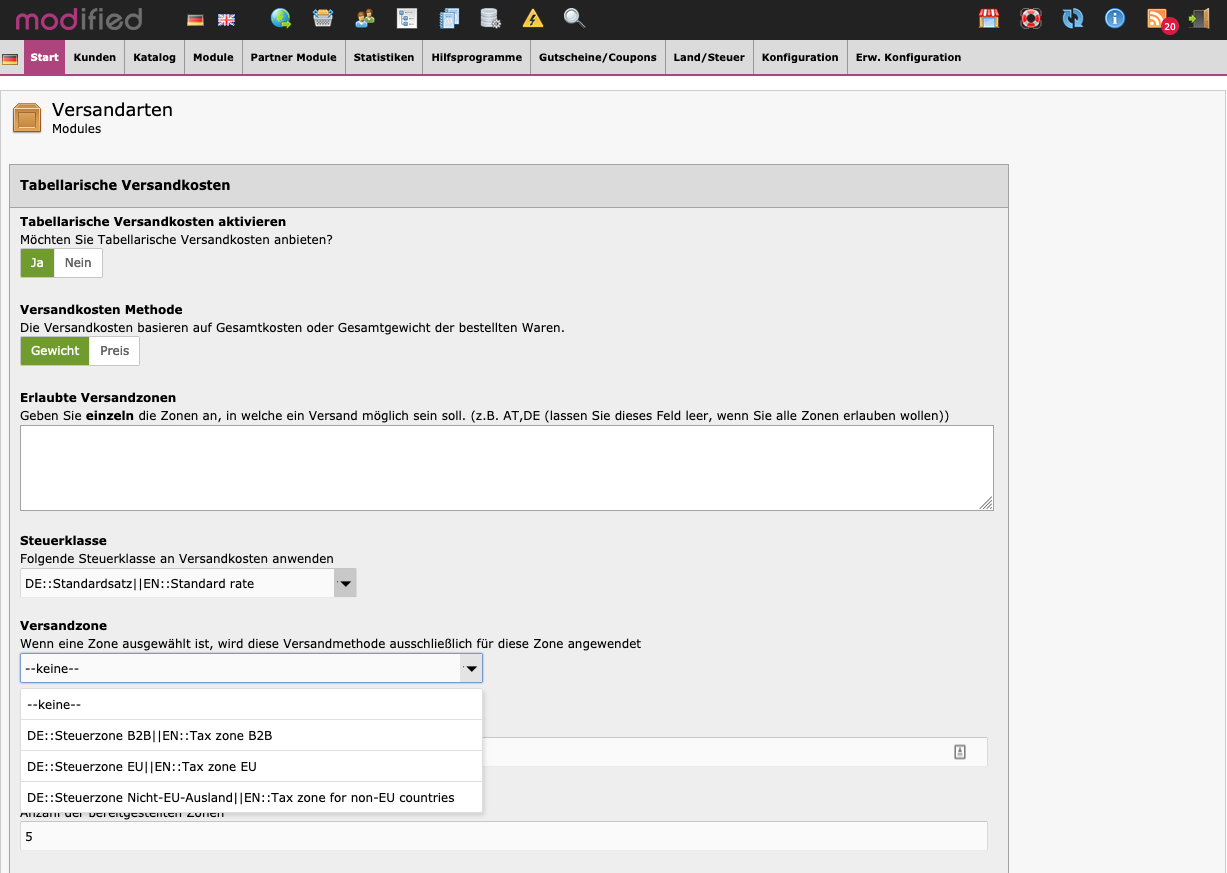Select Gewicht as shipping cost method
This screenshot has width=1227, height=873.
click(55, 351)
